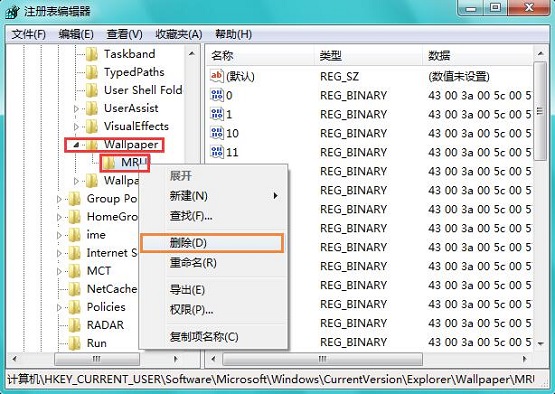This screenshot has height=394, width=555.
Task: Click the values list horizontal scrollbar thumb
Action: tap(322, 359)
